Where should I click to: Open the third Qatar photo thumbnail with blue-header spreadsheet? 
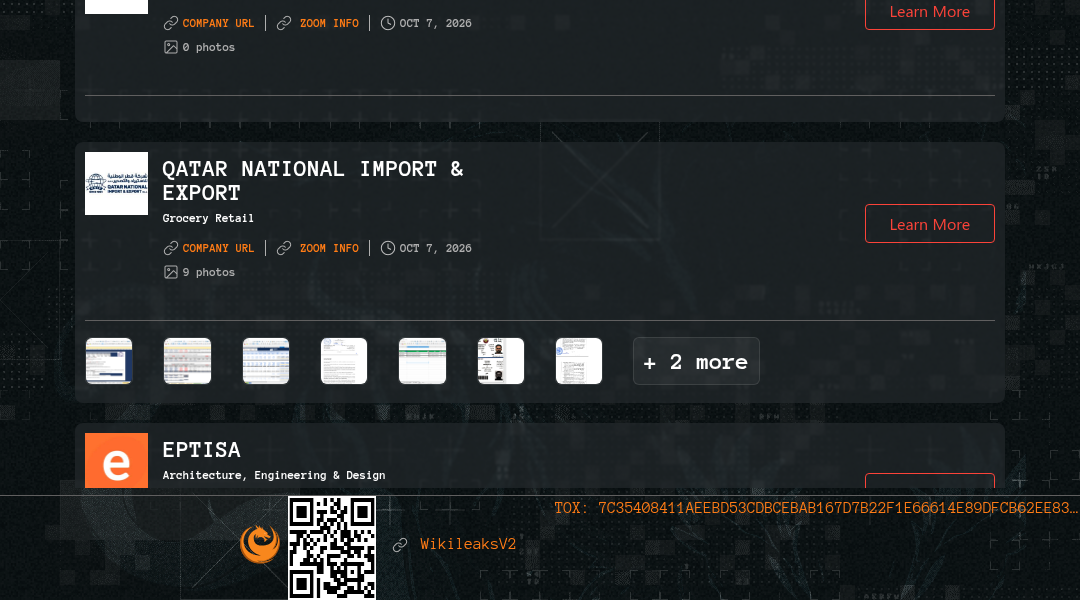(266, 360)
